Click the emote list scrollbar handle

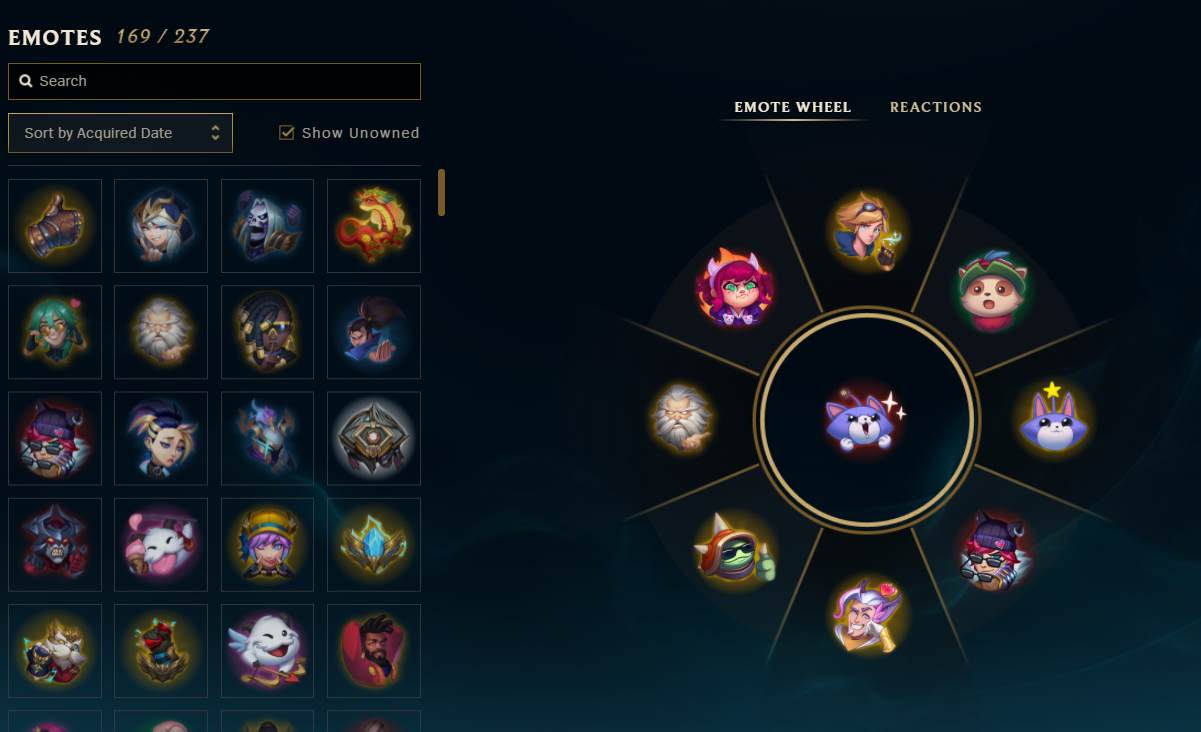[x=441, y=192]
